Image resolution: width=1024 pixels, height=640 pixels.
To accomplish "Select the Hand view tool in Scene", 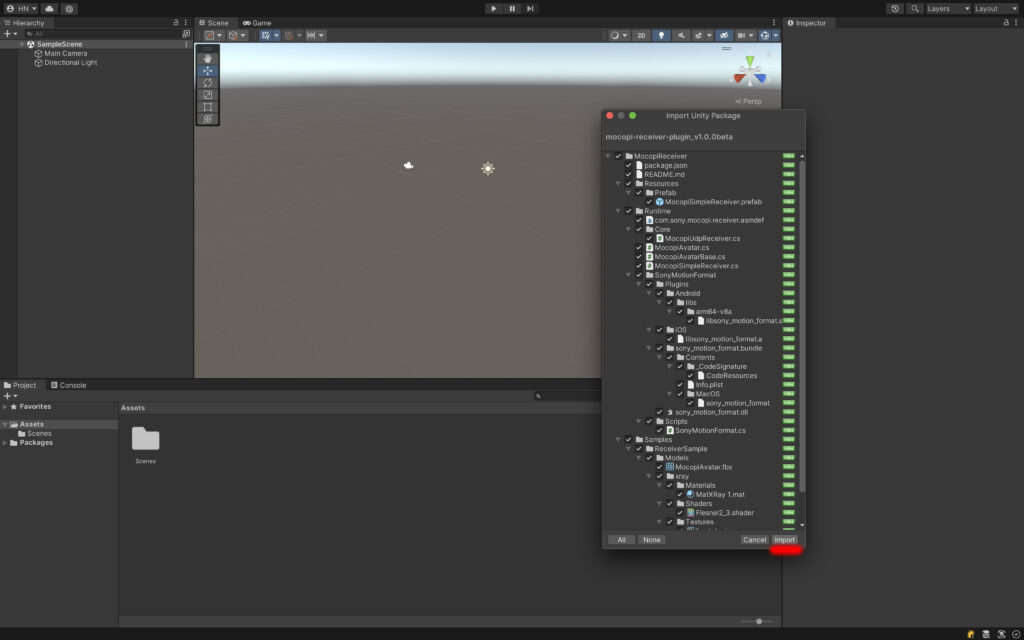I will (x=208, y=59).
